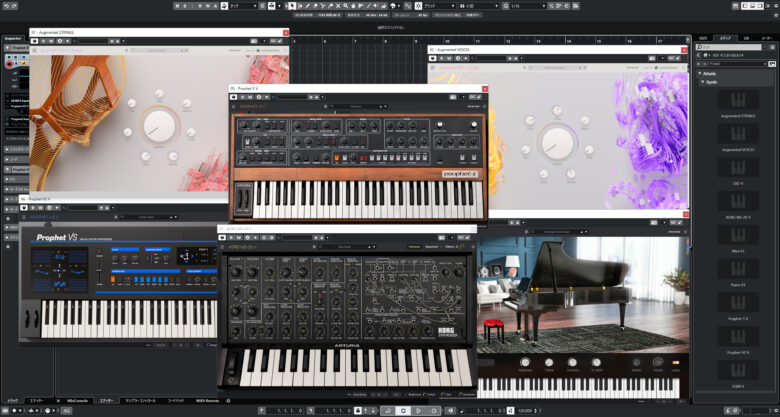Select Augmented STRINGS thumbnail in media browser
The width and height of the screenshot is (780, 417).
pyautogui.click(x=738, y=100)
